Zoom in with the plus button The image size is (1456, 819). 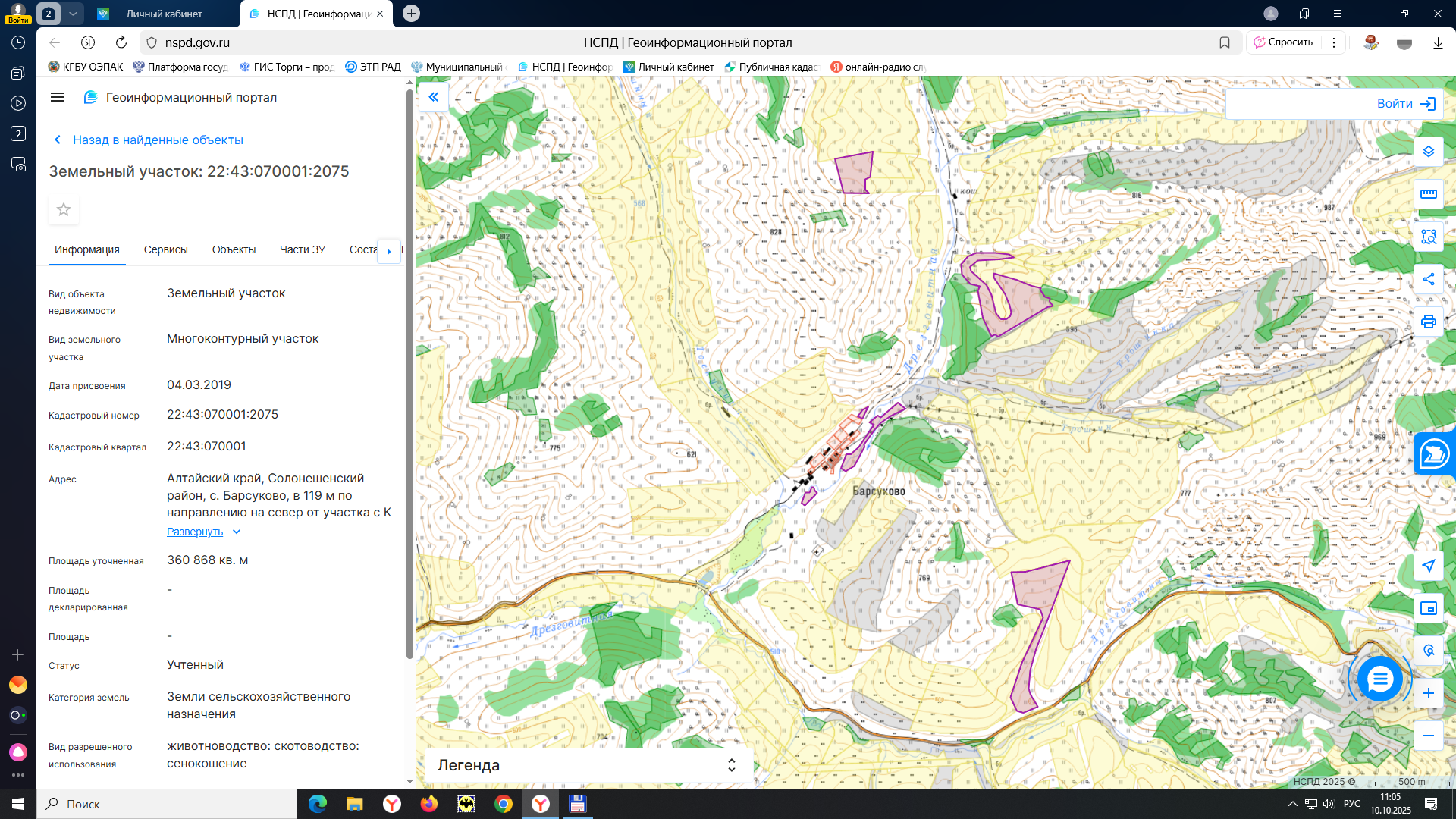coord(1429,693)
